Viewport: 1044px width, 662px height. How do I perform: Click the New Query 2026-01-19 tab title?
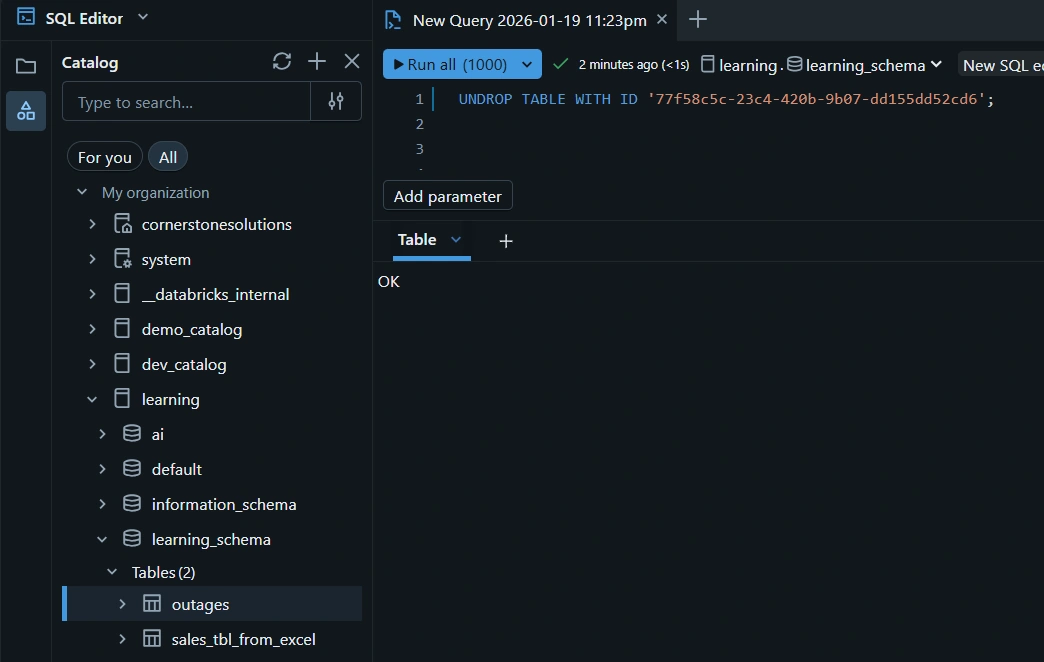click(x=529, y=21)
